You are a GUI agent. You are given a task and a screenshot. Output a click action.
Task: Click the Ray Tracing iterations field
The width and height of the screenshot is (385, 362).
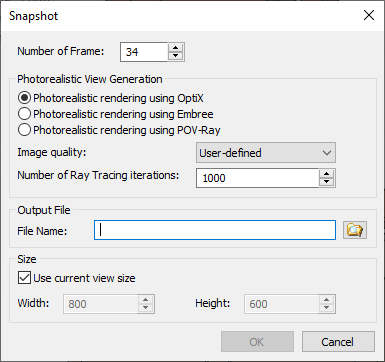pos(257,178)
